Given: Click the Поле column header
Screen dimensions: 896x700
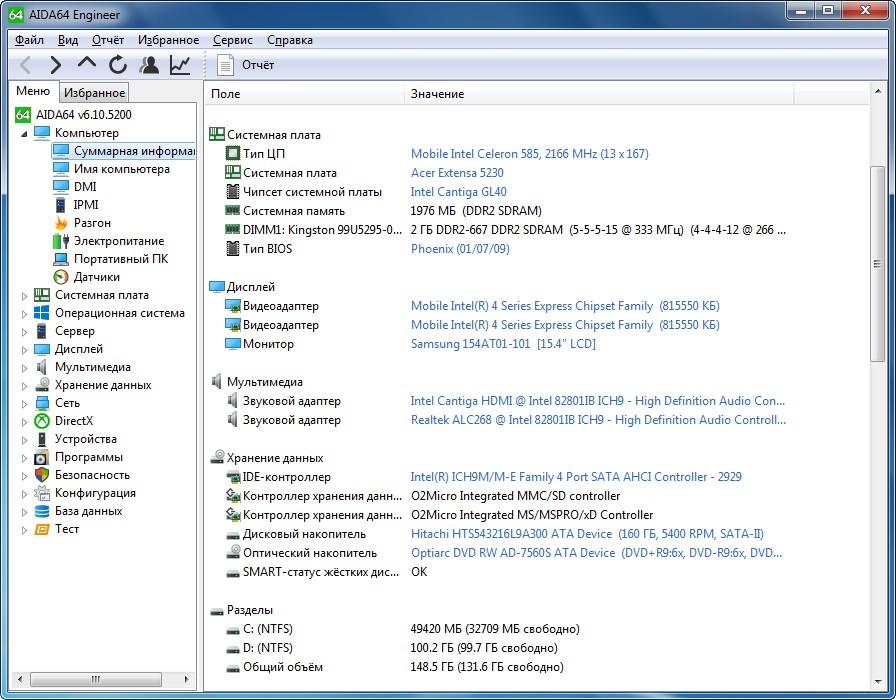Looking at the screenshot, I should click(305, 94).
